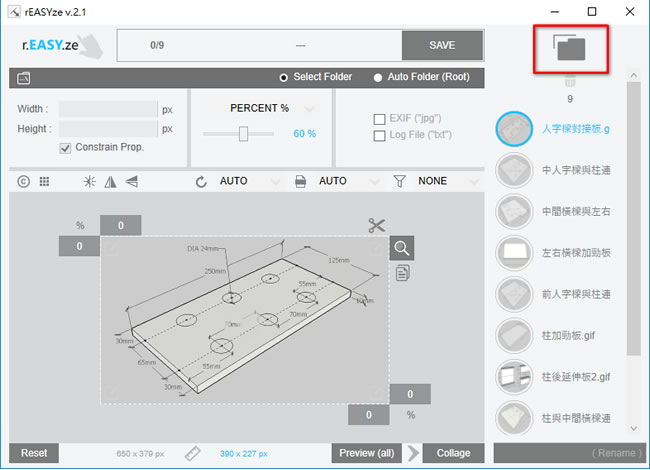Select the 柱加勁板.gif thumbnail in file list
650x470 pixels.
(514, 336)
